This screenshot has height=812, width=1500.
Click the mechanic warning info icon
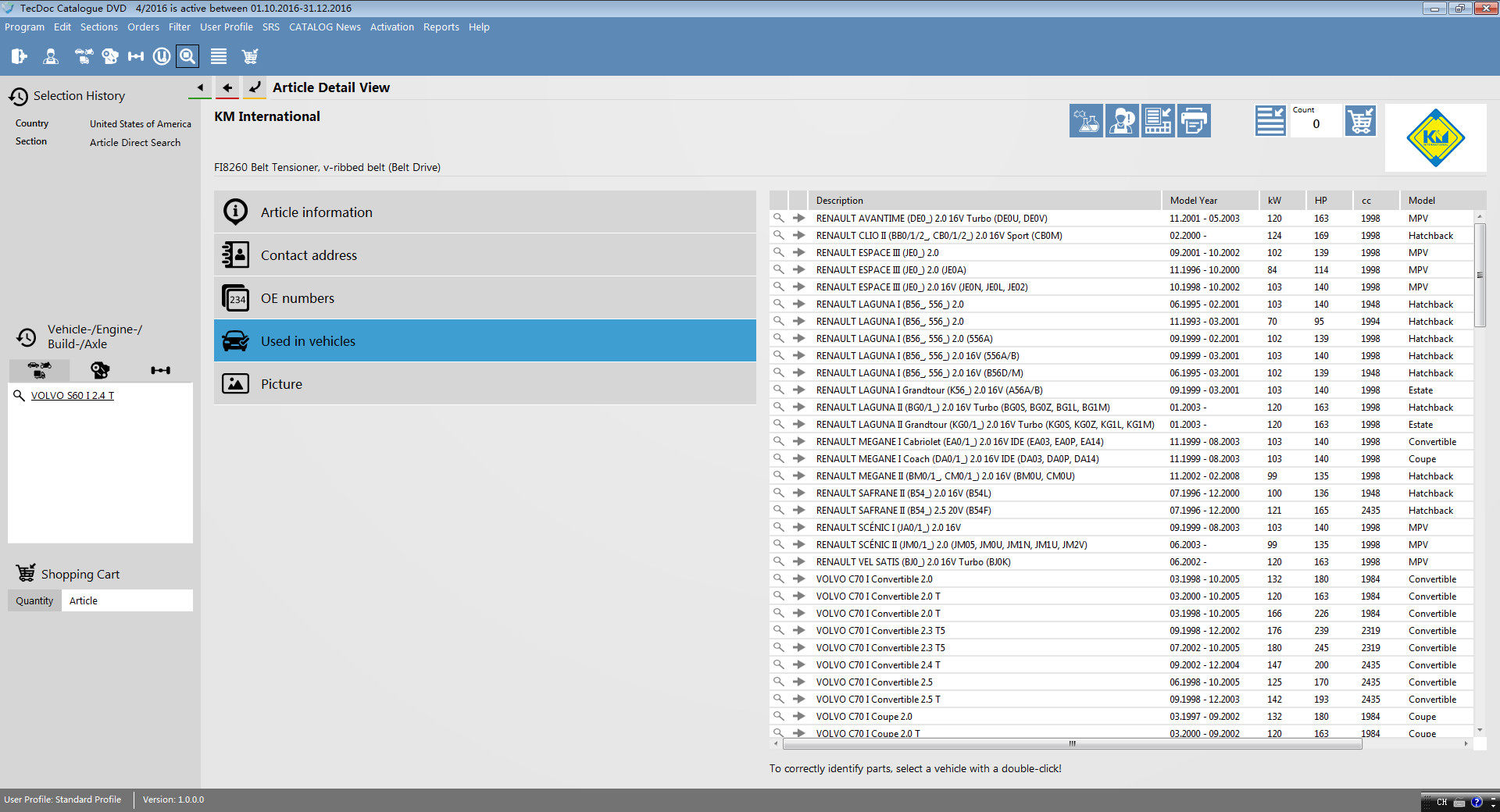click(1122, 121)
